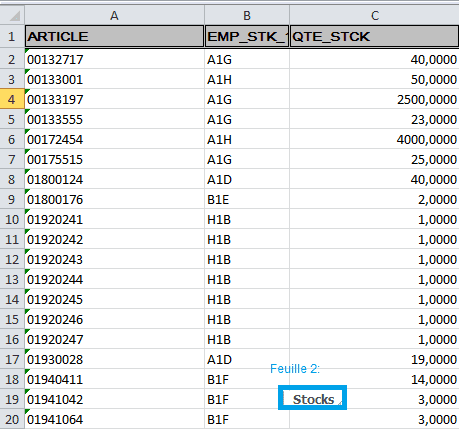Select cell B9 containing B1E
462x429 pixels.
tap(247, 199)
